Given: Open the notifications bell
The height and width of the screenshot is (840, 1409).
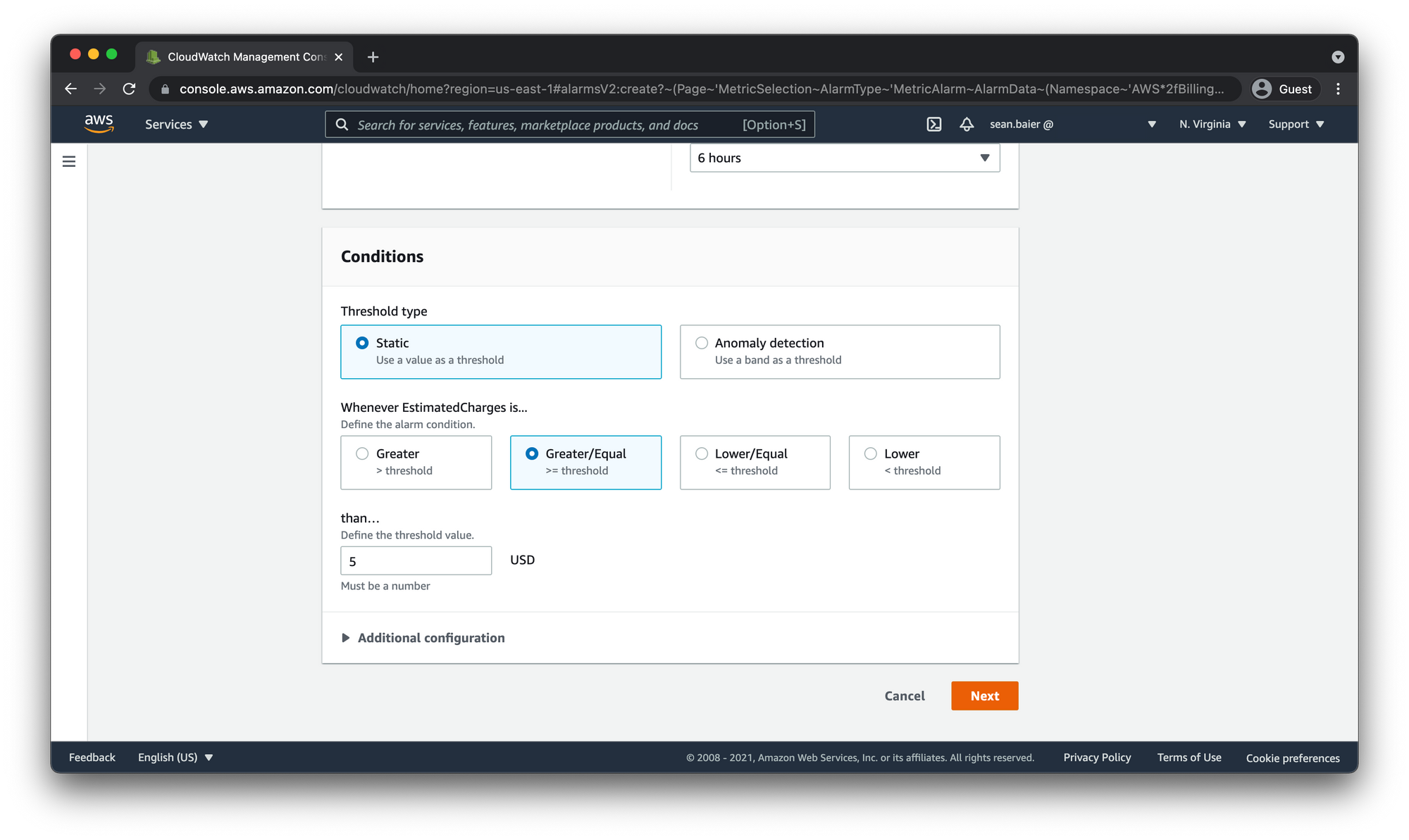Looking at the screenshot, I should [x=967, y=125].
